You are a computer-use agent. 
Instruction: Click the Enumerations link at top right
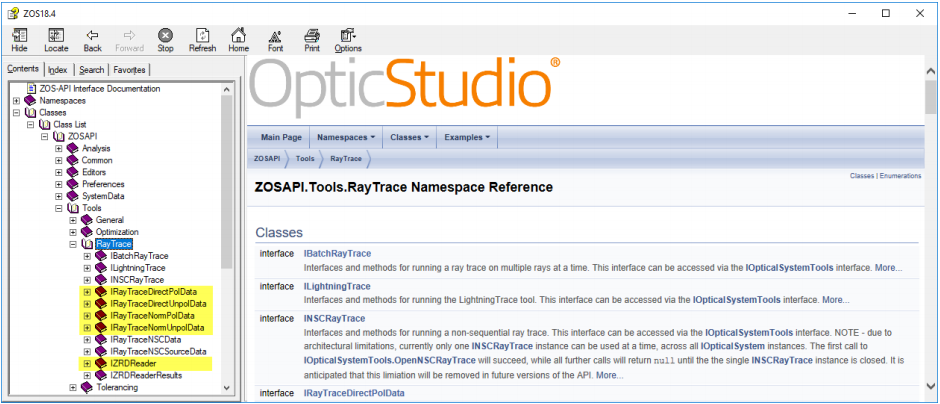900,176
